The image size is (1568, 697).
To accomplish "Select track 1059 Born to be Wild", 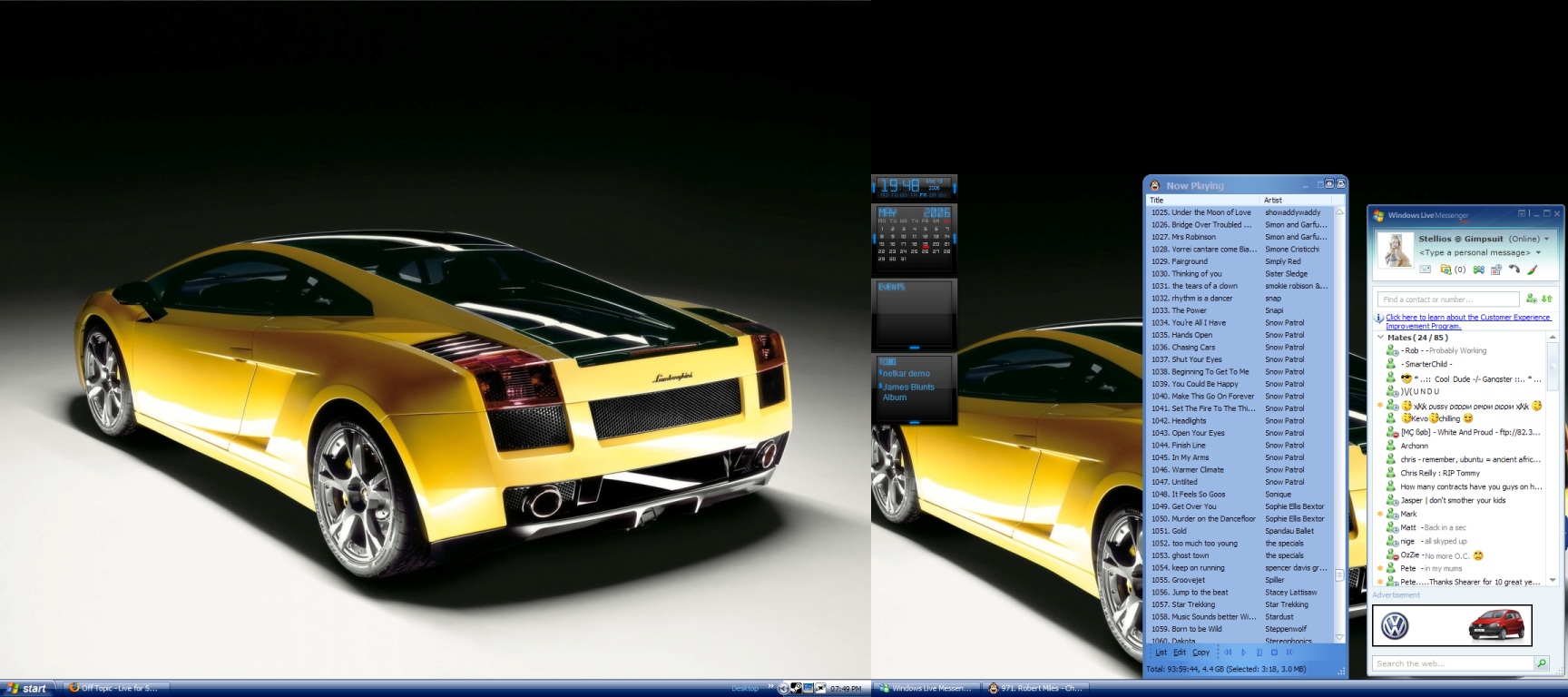I will click(1240, 629).
